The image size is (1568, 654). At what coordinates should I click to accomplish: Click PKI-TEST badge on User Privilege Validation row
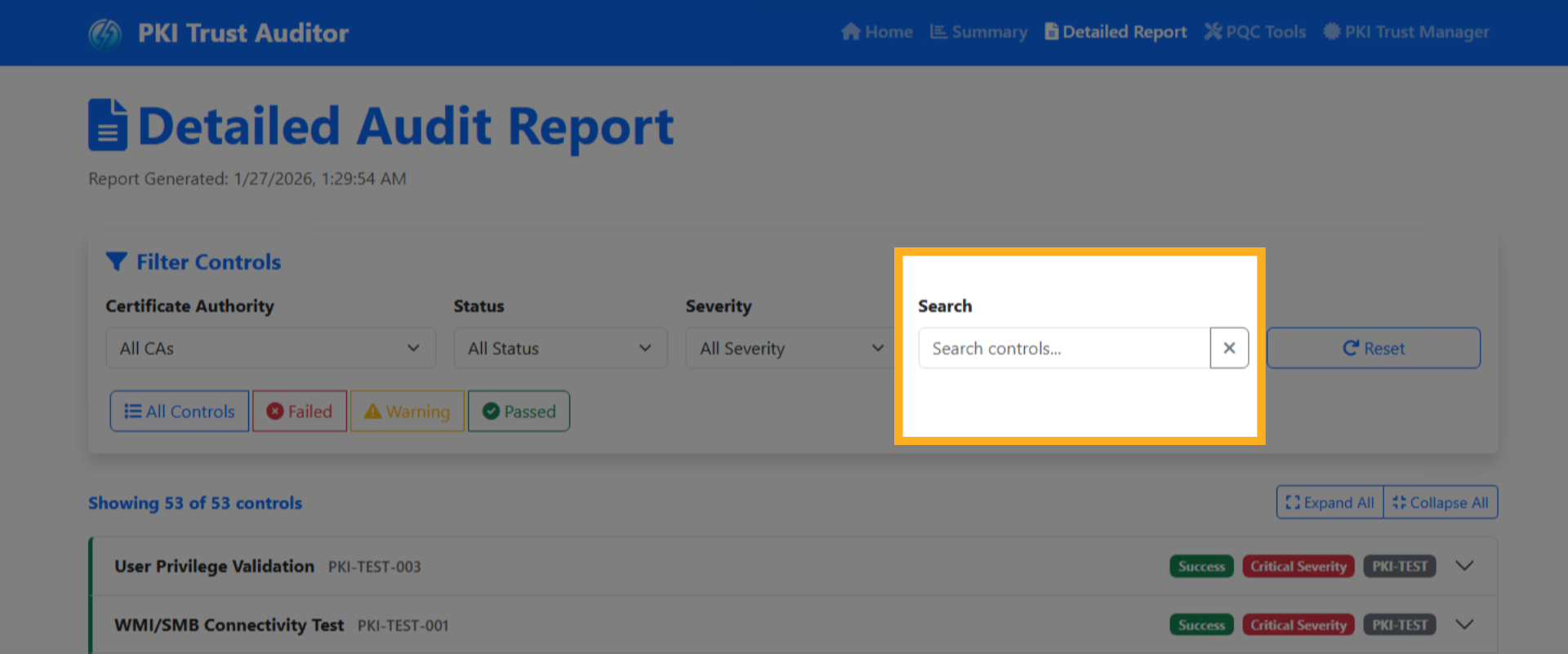[x=1400, y=567]
